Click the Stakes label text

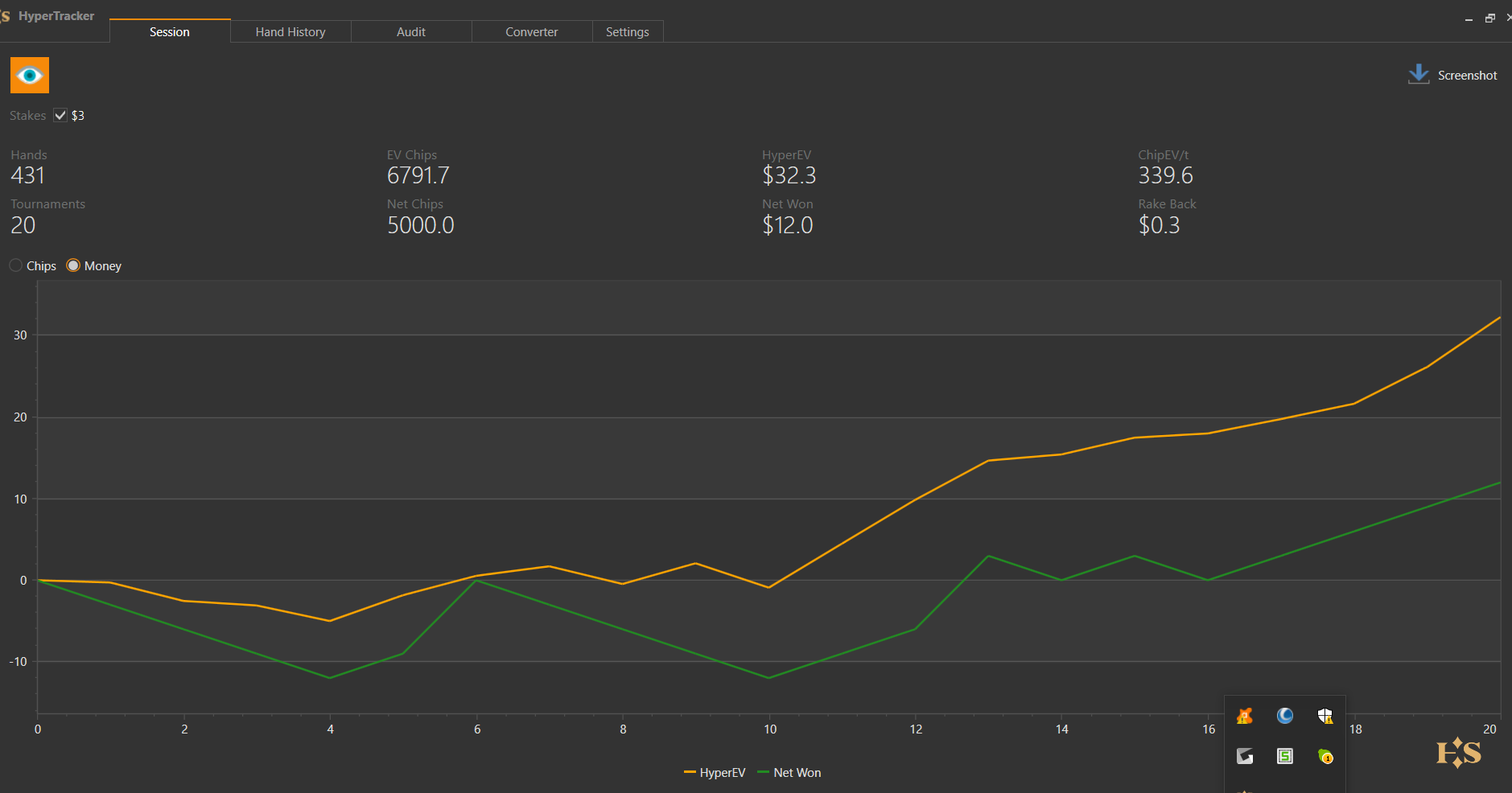coord(28,115)
